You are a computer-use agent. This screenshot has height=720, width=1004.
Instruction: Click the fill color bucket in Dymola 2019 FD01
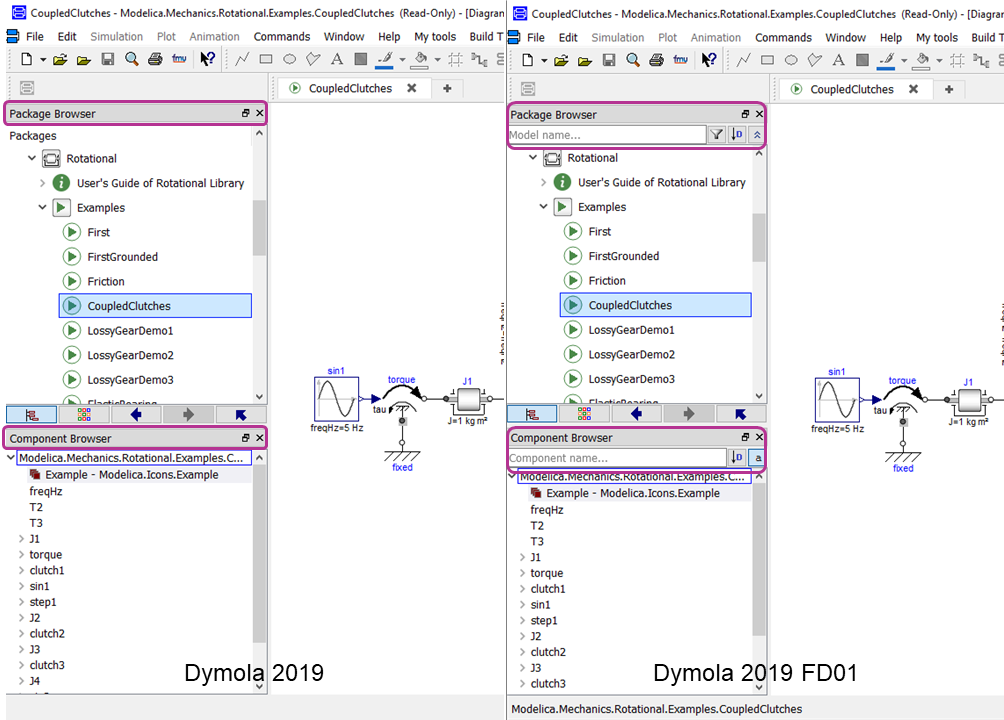click(923, 60)
